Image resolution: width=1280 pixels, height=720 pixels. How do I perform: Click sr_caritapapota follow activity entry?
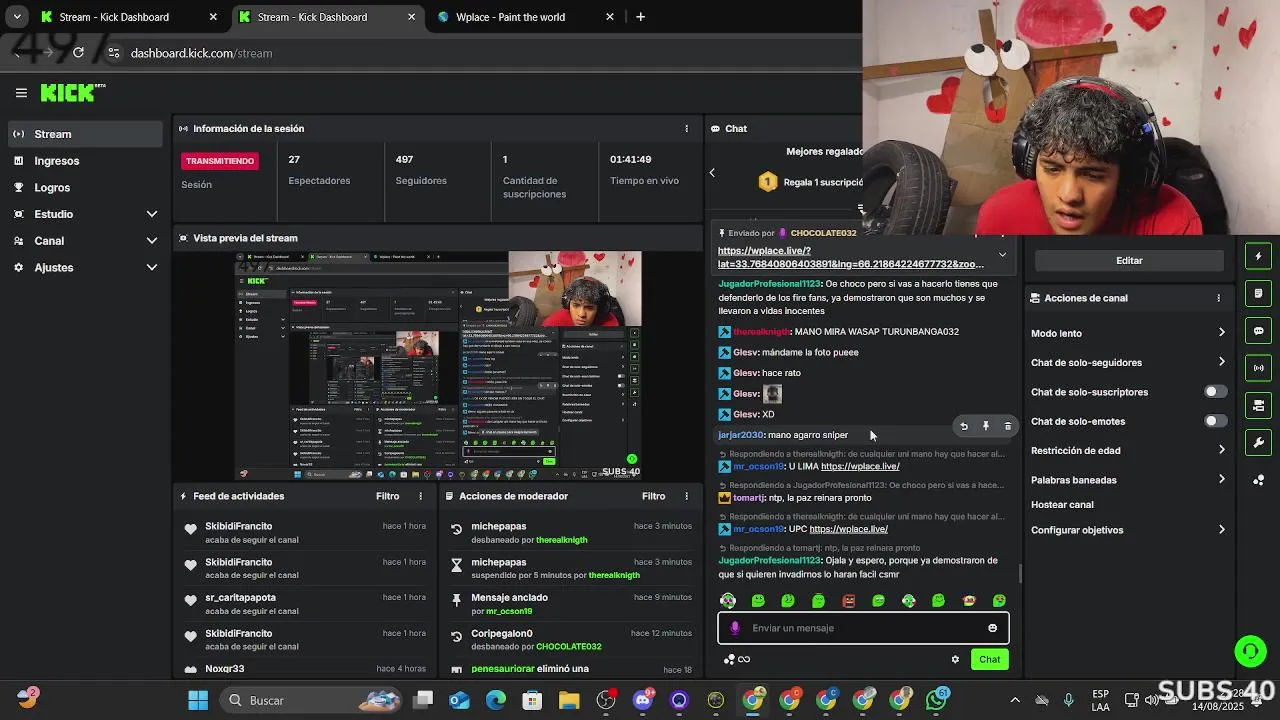pyautogui.click(x=305, y=604)
